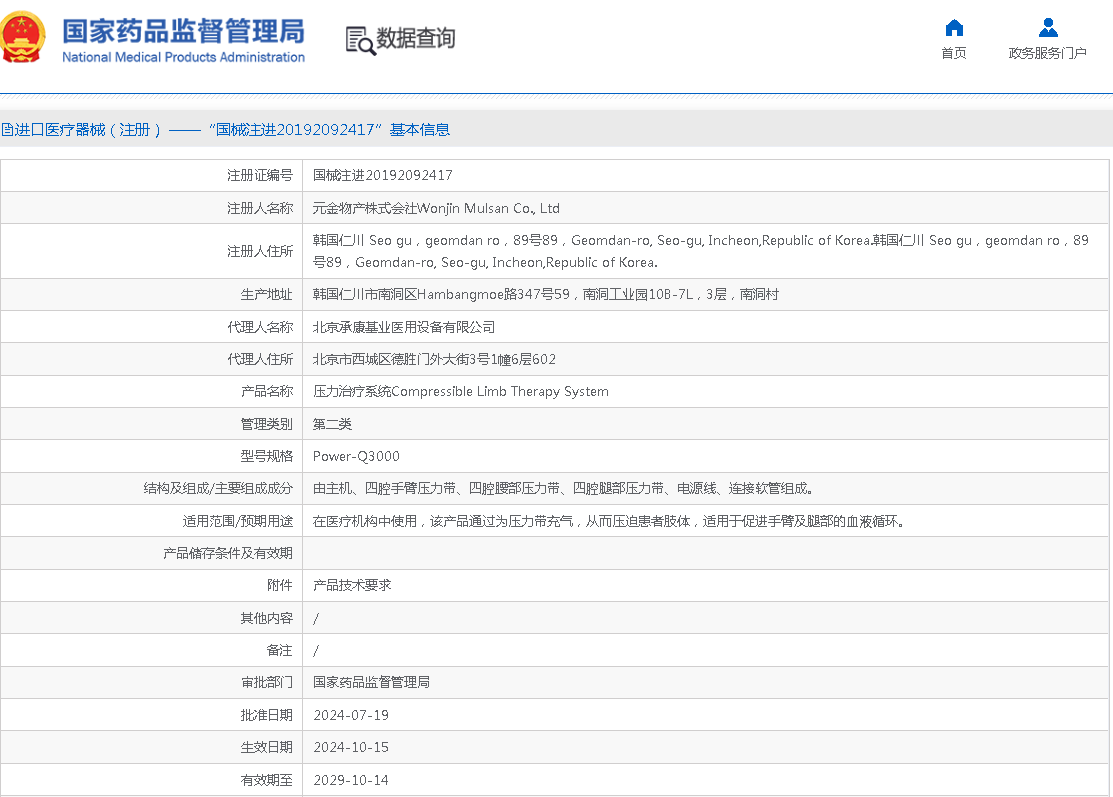
Task: Click the 数据查询 heading text
Action: (416, 39)
